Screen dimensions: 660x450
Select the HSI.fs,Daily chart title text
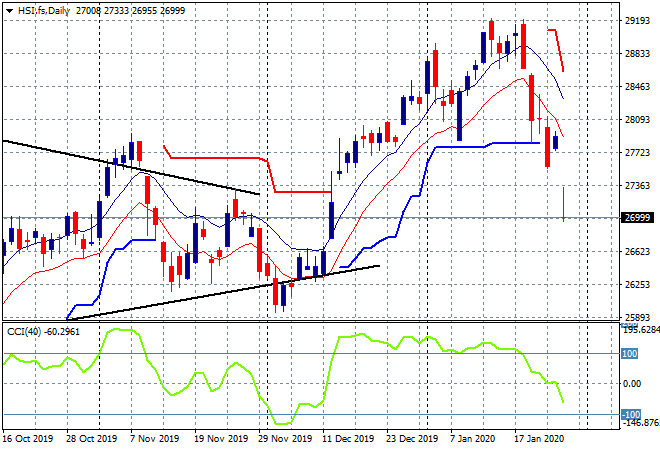click(44, 11)
